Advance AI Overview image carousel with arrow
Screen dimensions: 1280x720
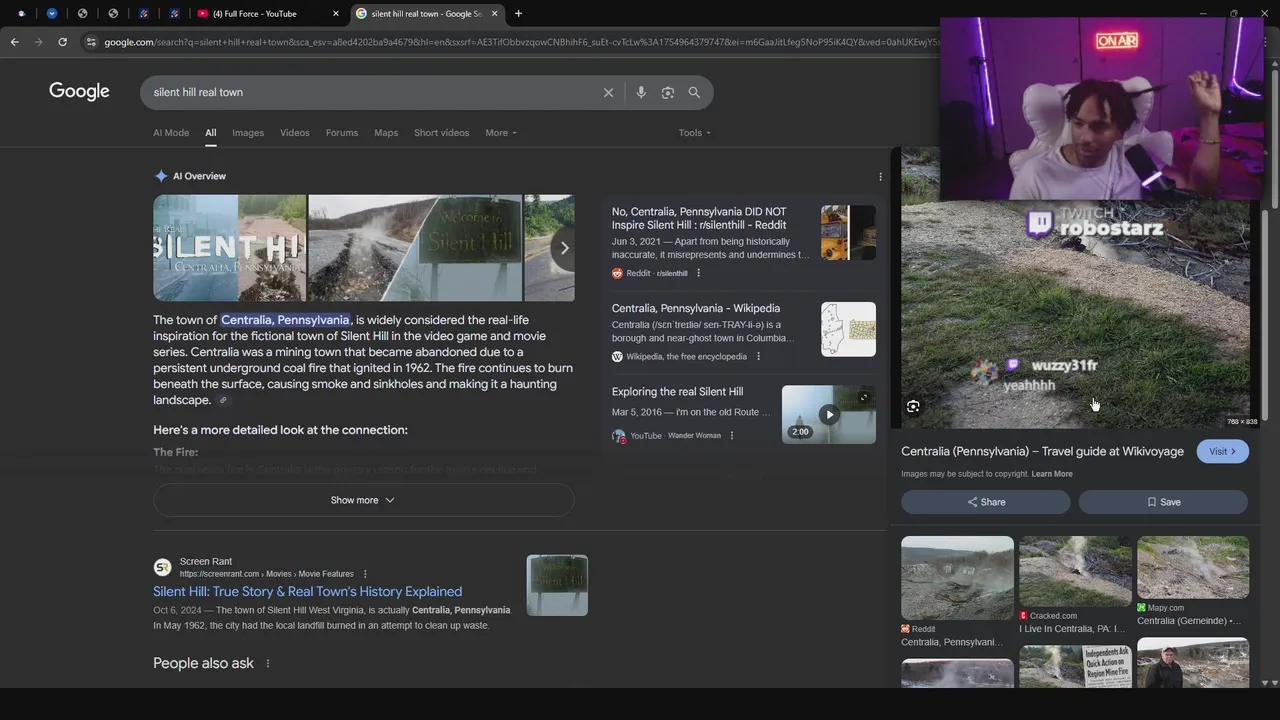point(564,248)
